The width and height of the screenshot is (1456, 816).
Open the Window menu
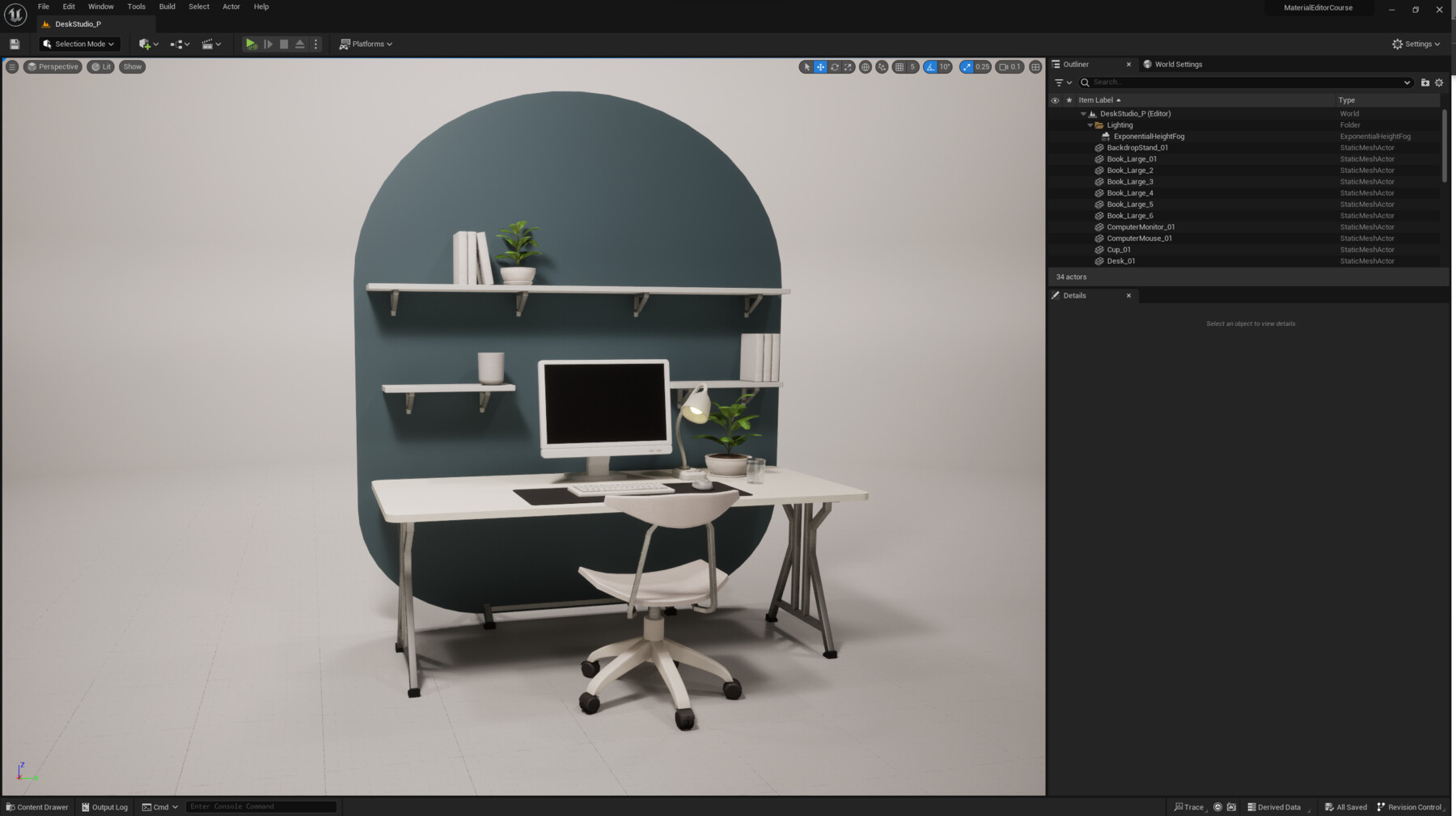click(x=101, y=6)
